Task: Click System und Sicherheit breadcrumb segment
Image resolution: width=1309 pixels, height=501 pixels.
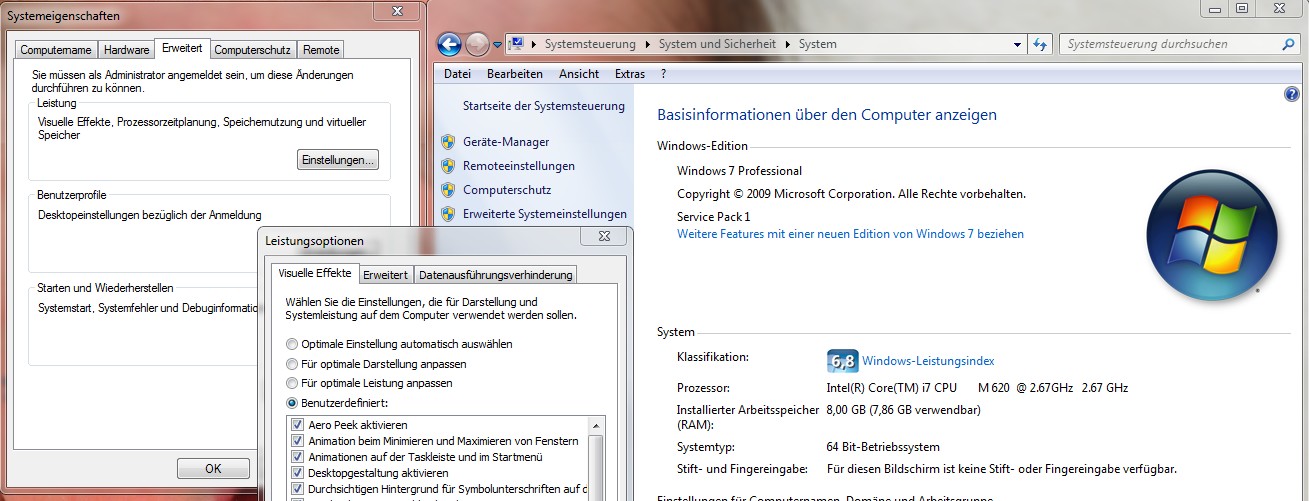Action: point(718,44)
